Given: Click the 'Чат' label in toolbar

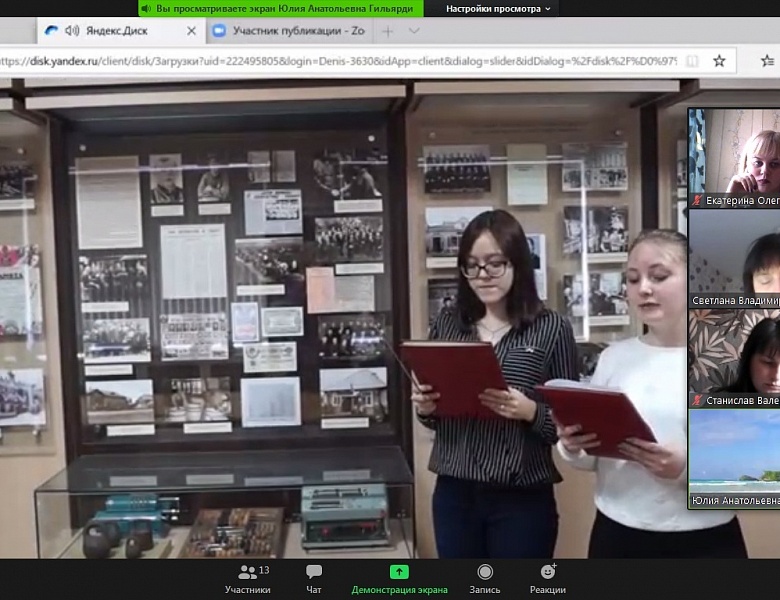Looking at the screenshot, I should tap(314, 590).
